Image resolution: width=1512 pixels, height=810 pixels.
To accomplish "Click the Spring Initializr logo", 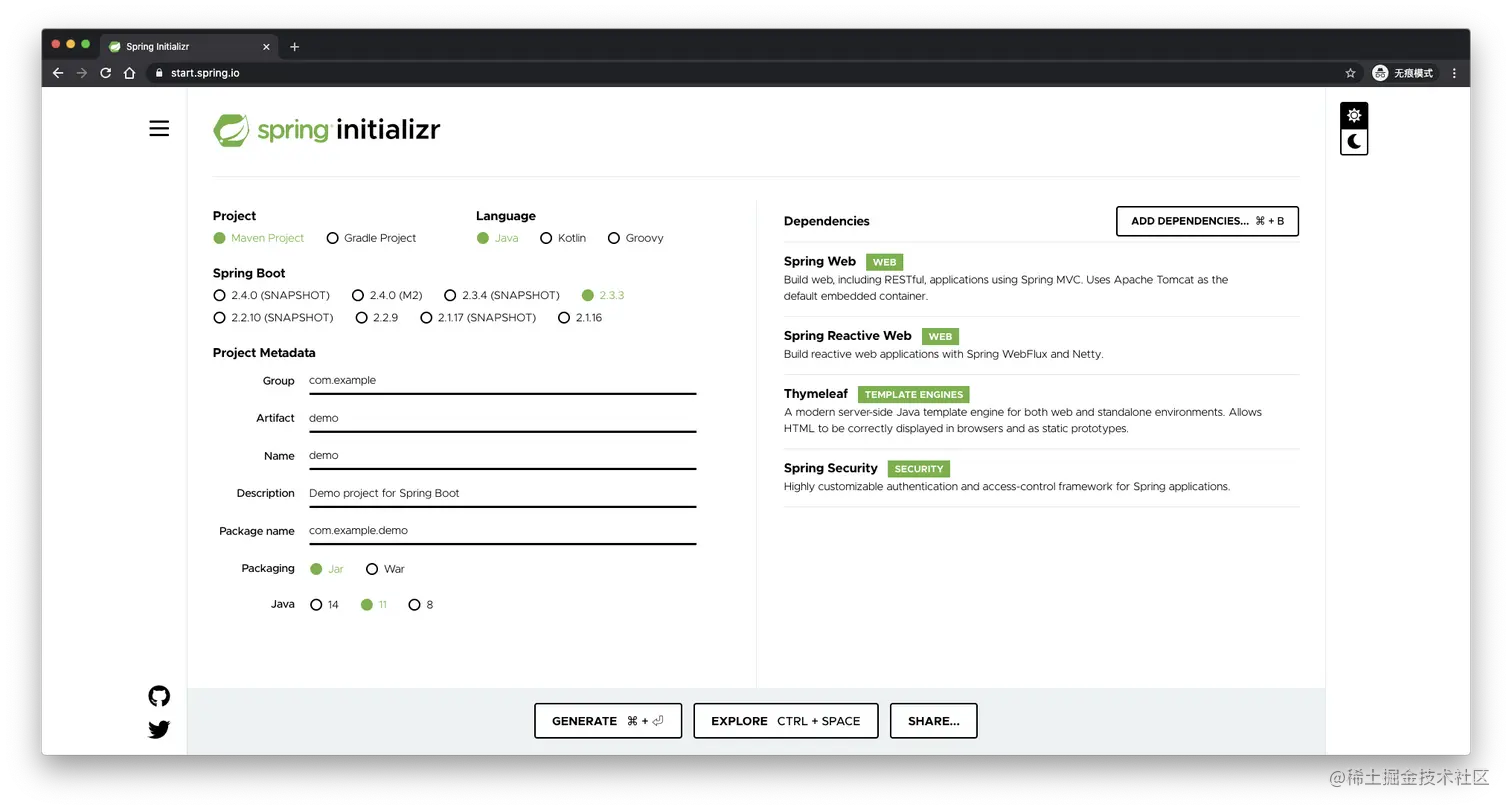I will click(327, 130).
